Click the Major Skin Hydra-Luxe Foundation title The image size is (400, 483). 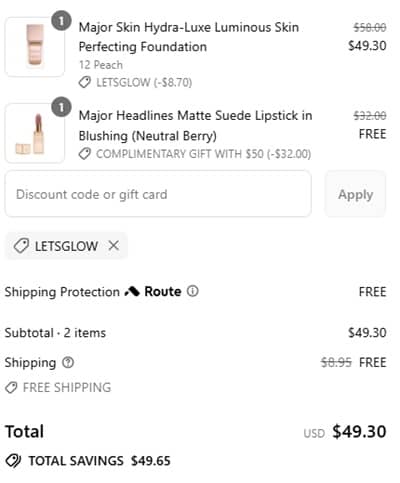click(x=189, y=37)
